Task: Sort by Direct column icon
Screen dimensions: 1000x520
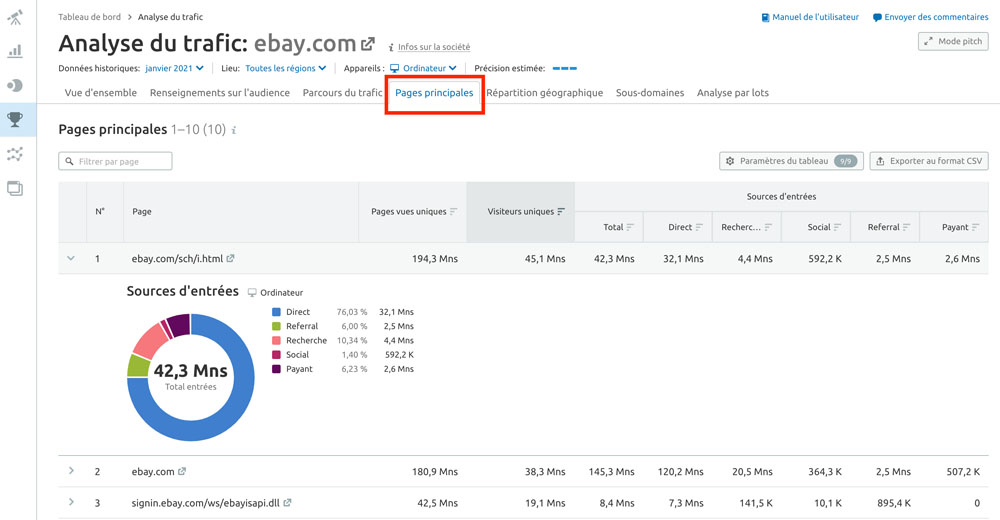Action: click(x=699, y=227)
